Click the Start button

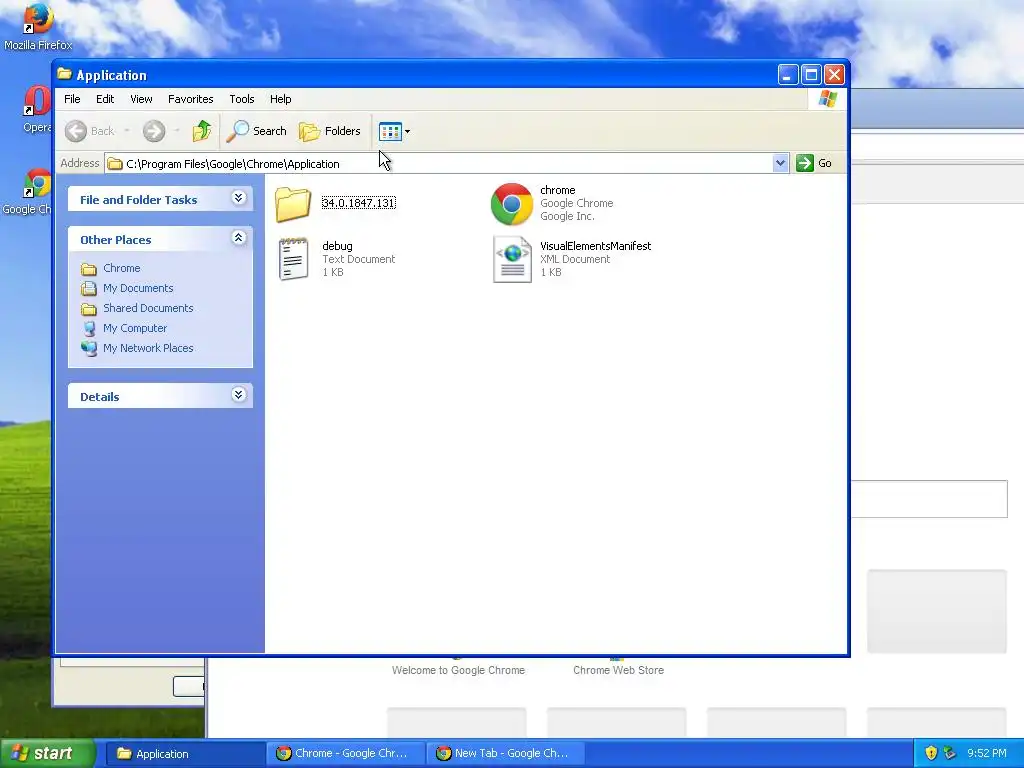[x=47, y=754]
